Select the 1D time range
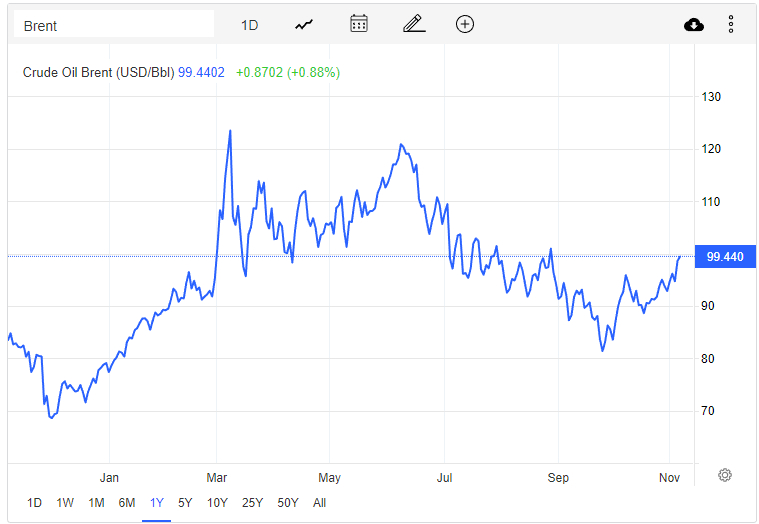 point(34,503)
